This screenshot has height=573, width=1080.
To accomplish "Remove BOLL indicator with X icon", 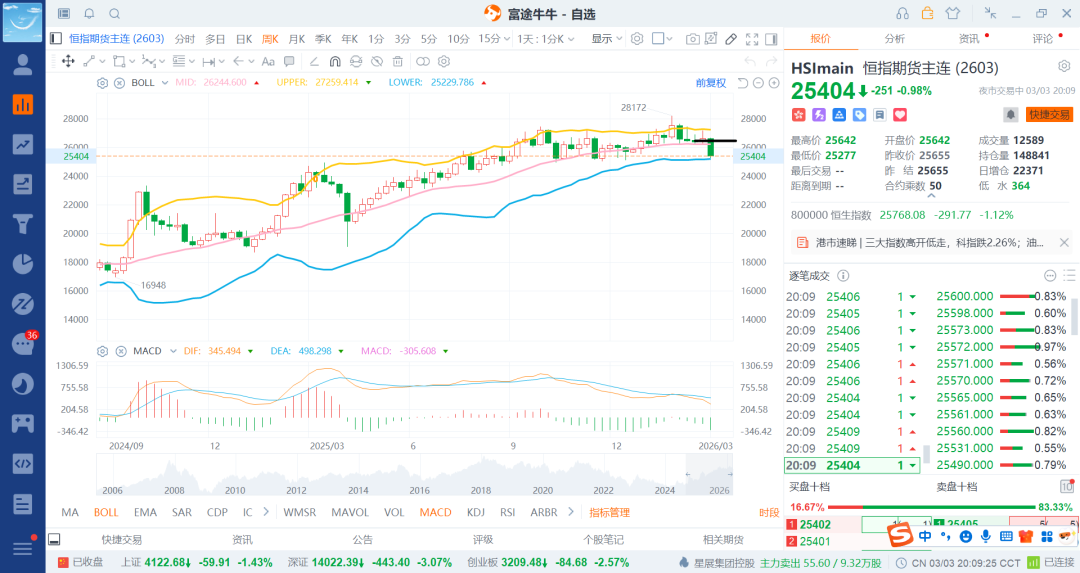I will tap(119, 83).
